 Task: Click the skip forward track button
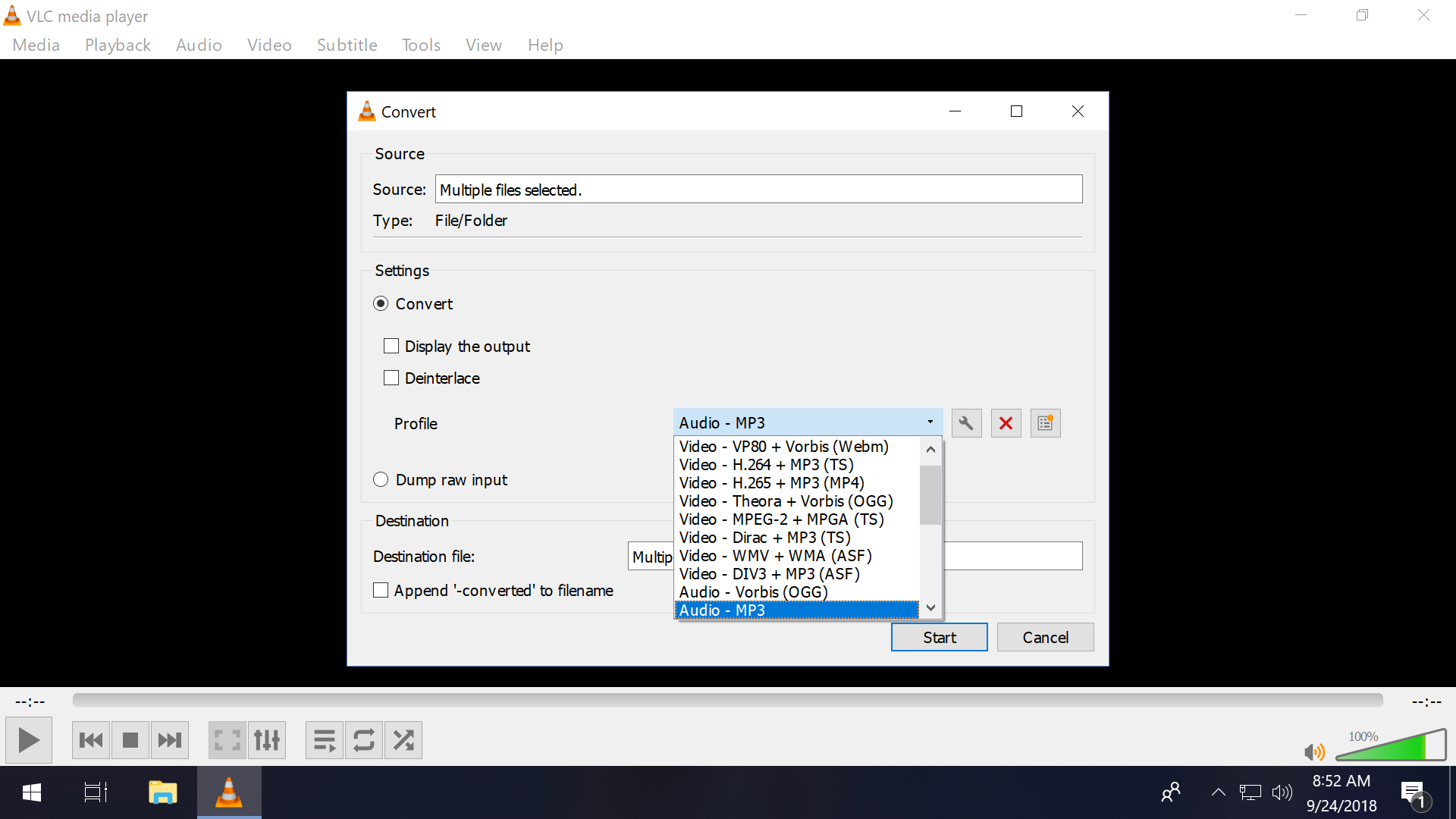tap(170, 740)
